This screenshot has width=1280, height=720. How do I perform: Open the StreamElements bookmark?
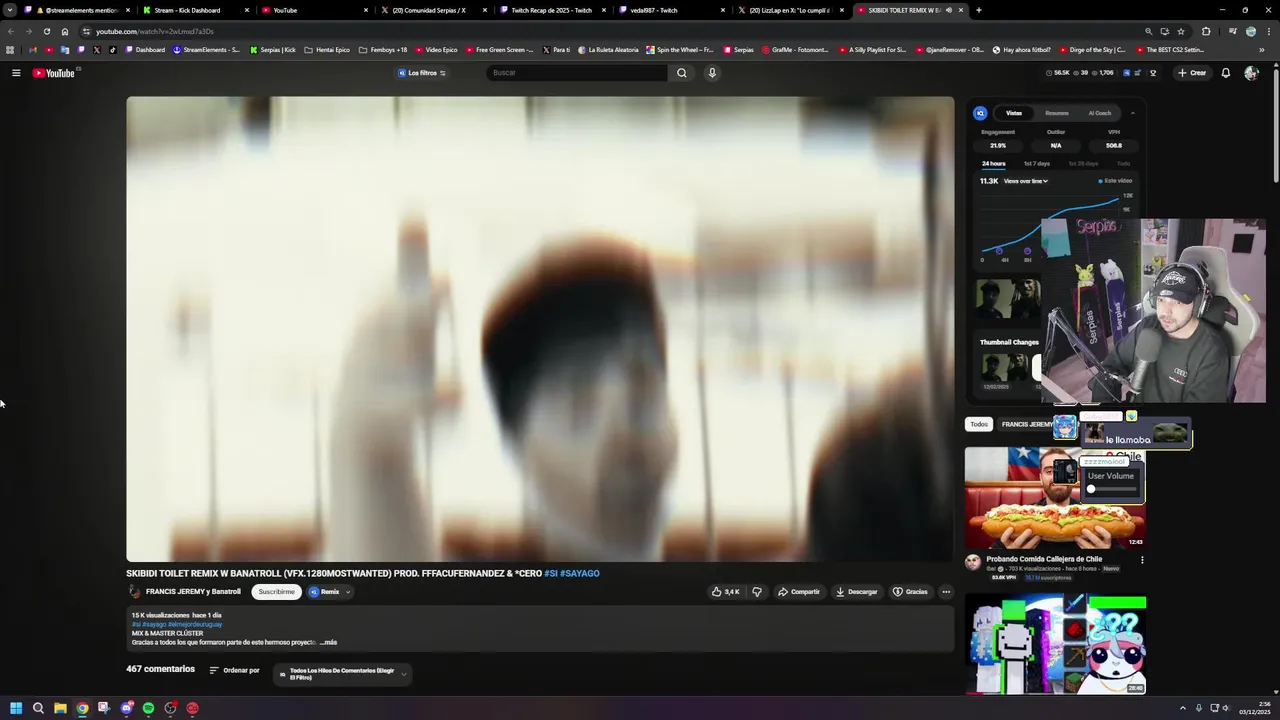click(x=206, y=50)
